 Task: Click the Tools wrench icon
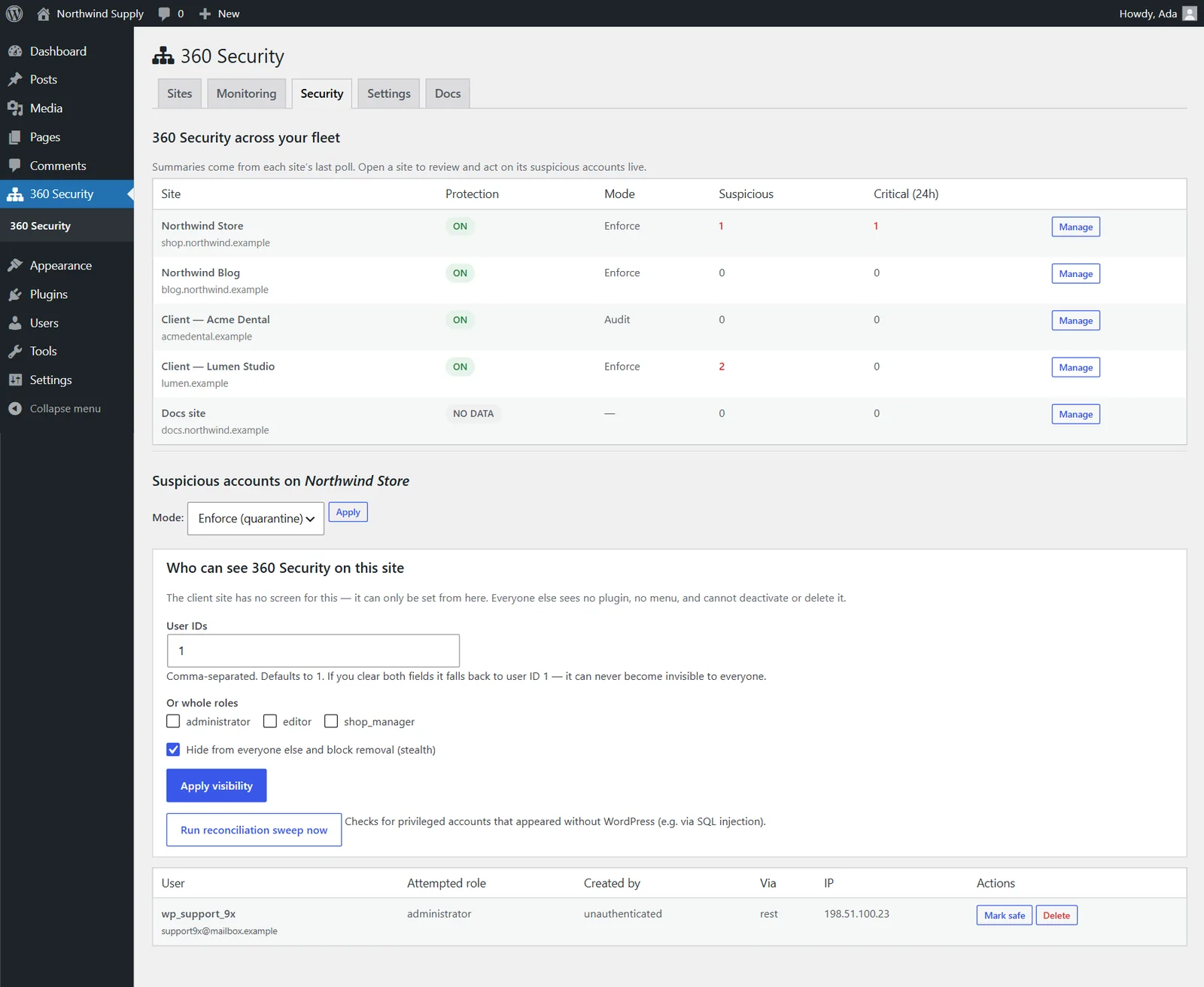click(x=15, y=352)
